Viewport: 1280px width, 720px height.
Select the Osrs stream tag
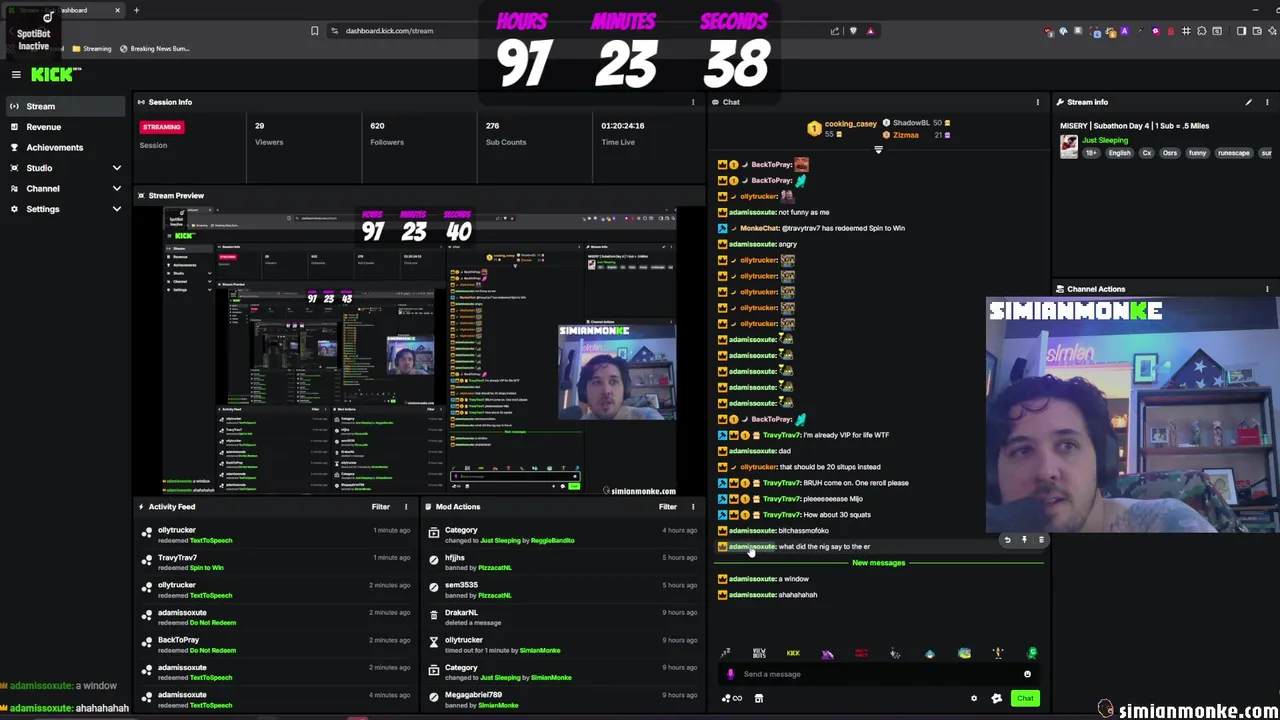1169,153
